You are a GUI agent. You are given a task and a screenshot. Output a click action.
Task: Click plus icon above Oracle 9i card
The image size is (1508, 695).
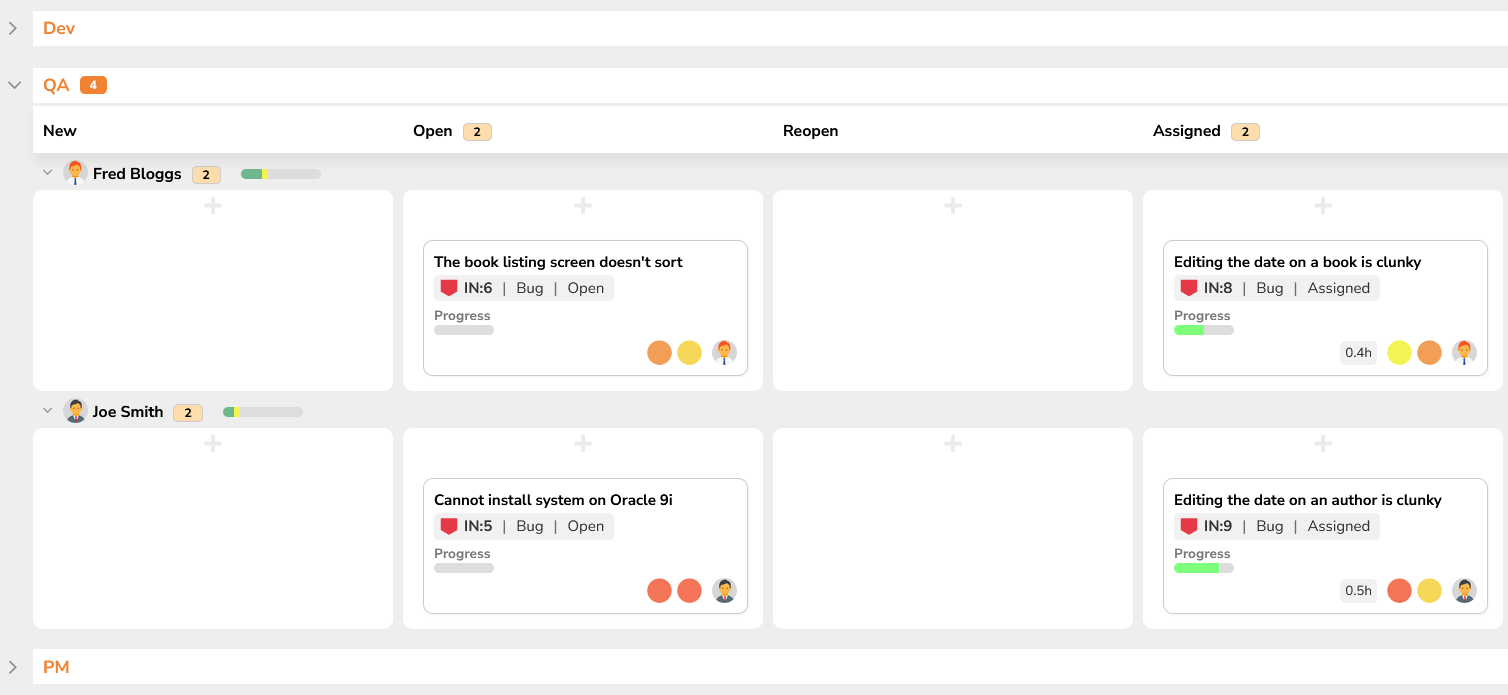coord(583,444)
